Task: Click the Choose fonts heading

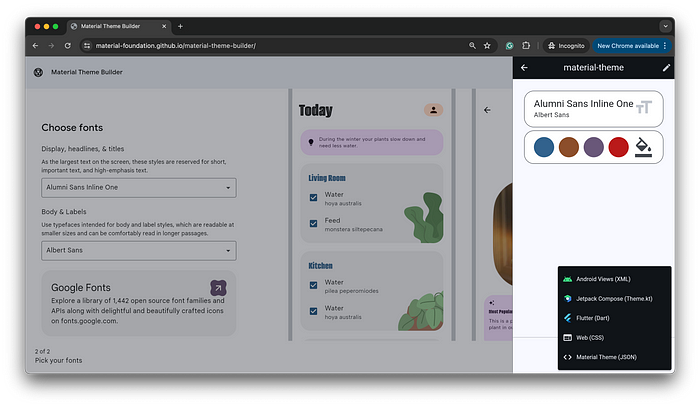Action: pos(72,128)
